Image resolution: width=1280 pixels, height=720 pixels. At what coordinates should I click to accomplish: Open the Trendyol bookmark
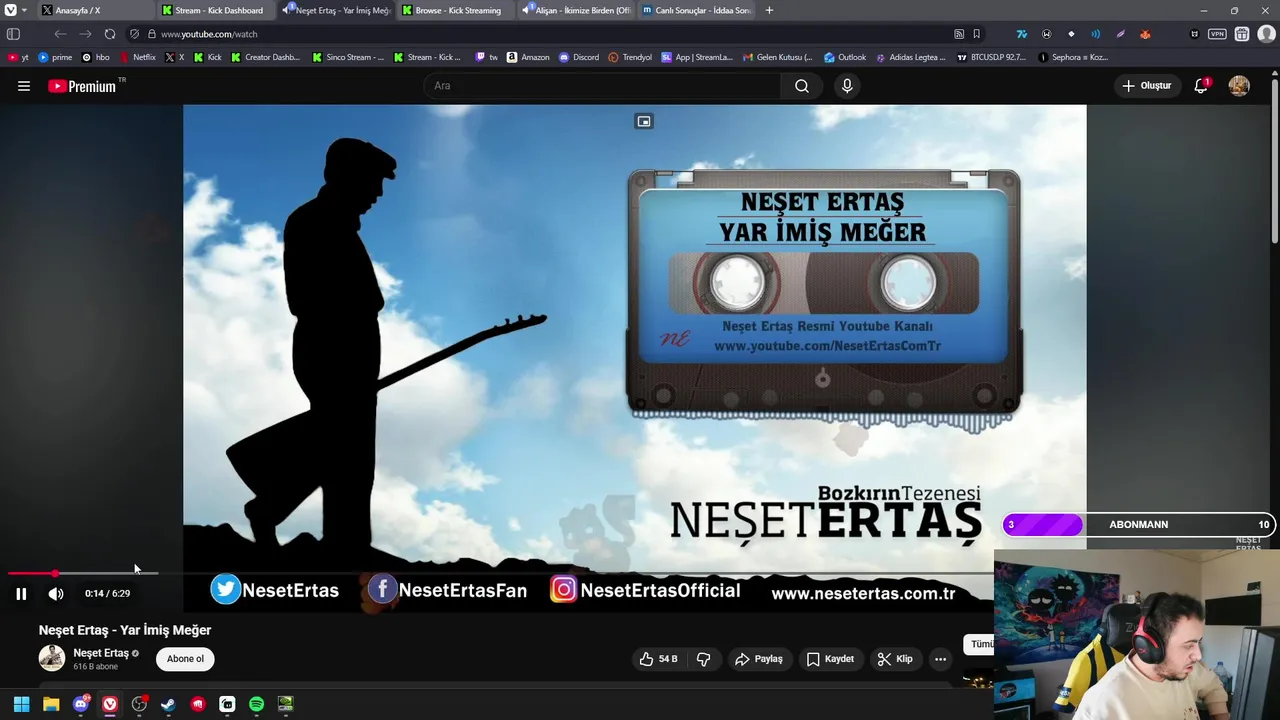point(630,57)
